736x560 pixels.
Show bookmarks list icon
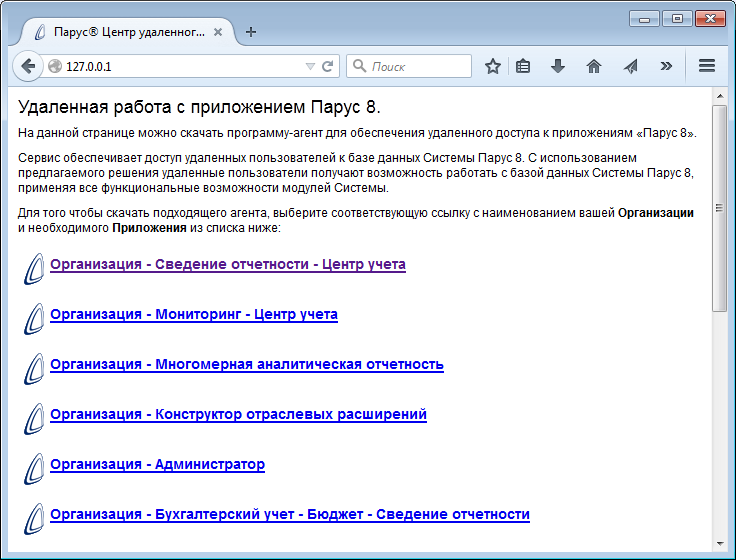(x=523, y=66)
